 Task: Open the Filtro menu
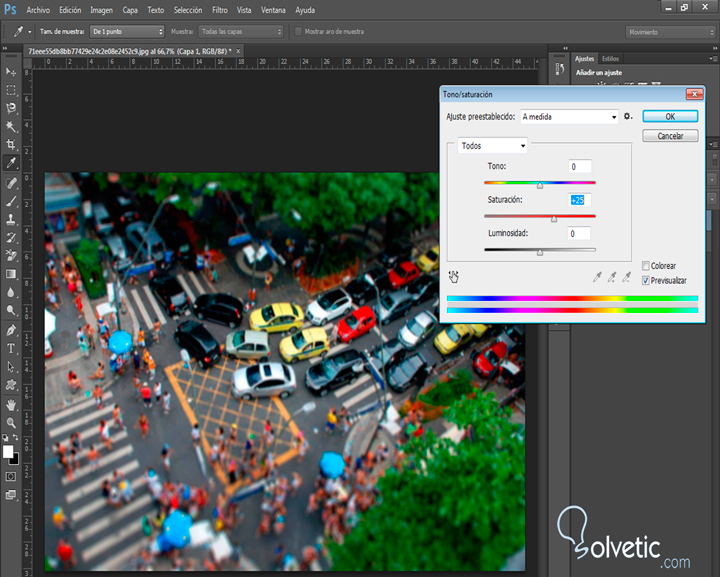coord(219,10)
